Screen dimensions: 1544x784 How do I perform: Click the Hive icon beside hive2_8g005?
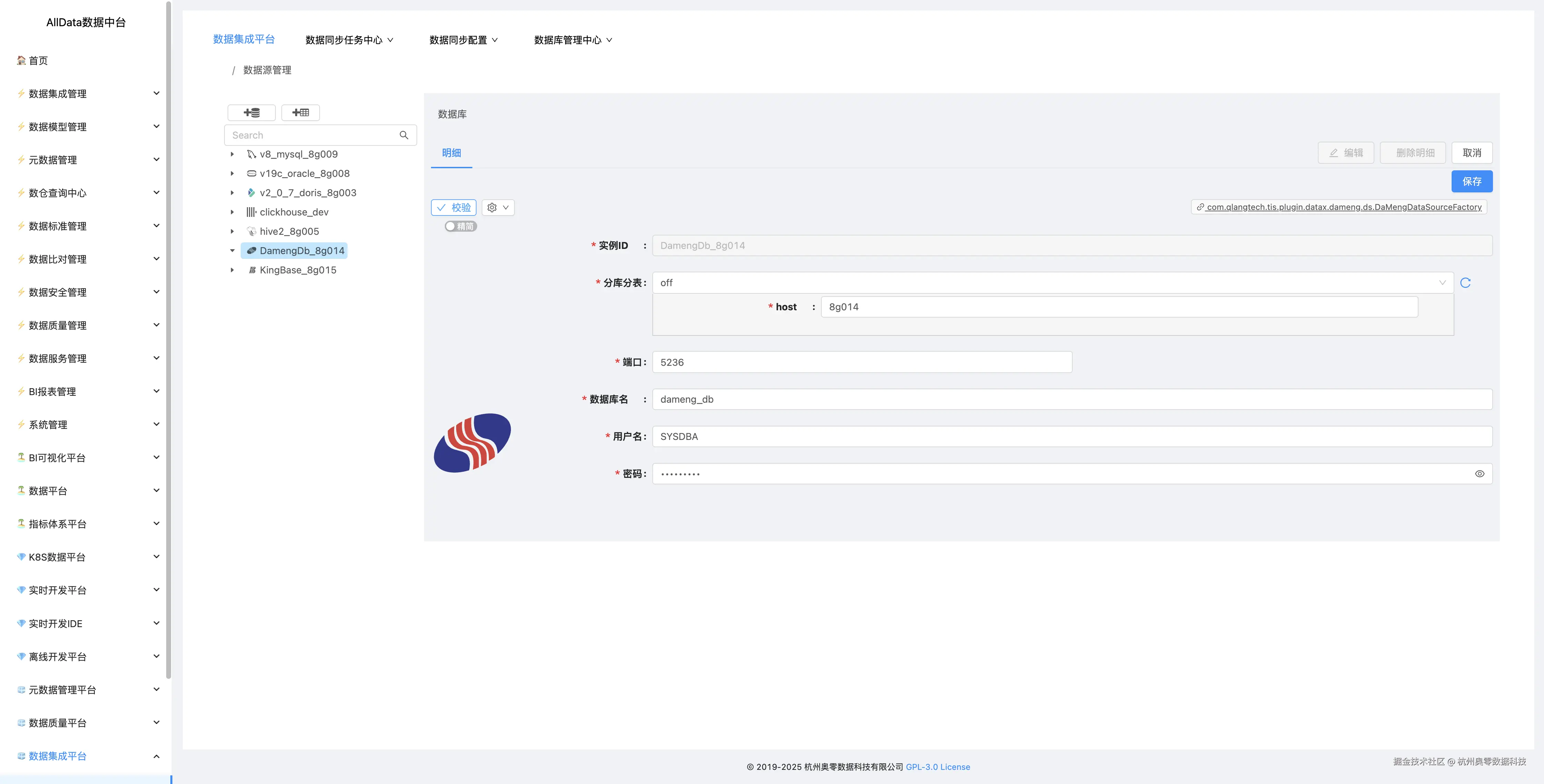click(251, 231)
